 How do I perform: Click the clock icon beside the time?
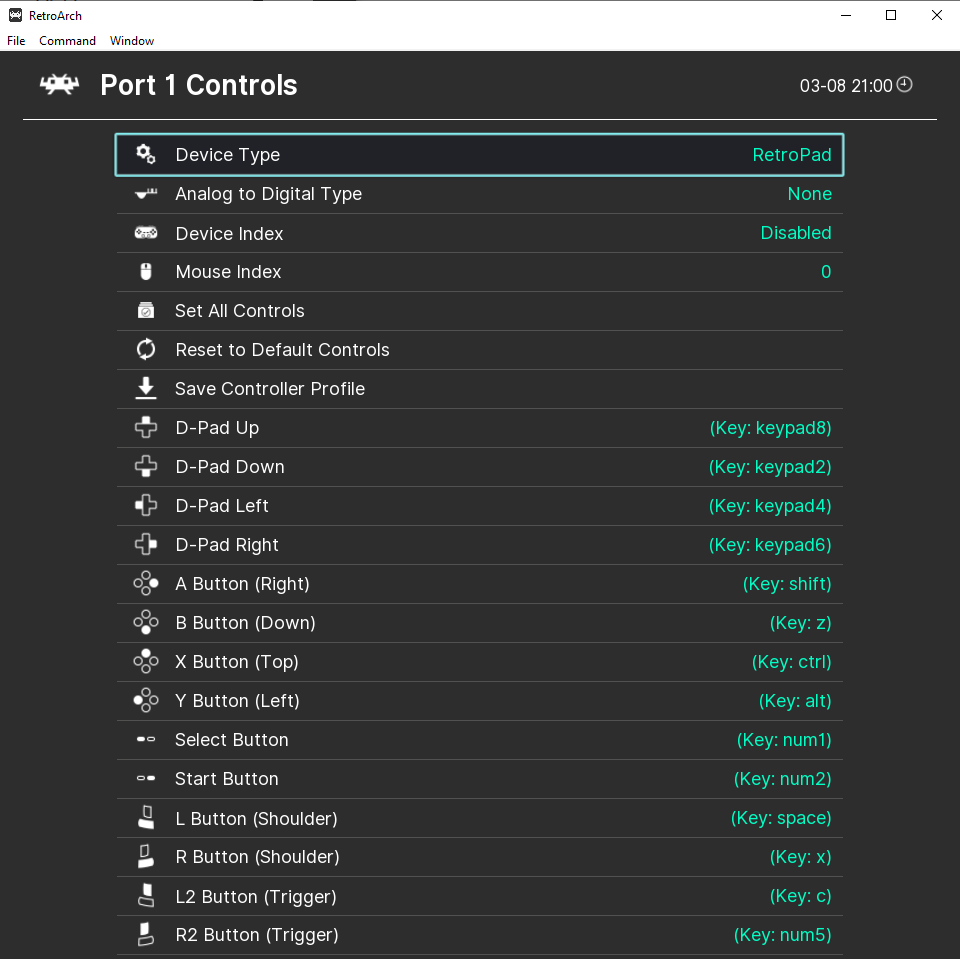click(904, 85)
